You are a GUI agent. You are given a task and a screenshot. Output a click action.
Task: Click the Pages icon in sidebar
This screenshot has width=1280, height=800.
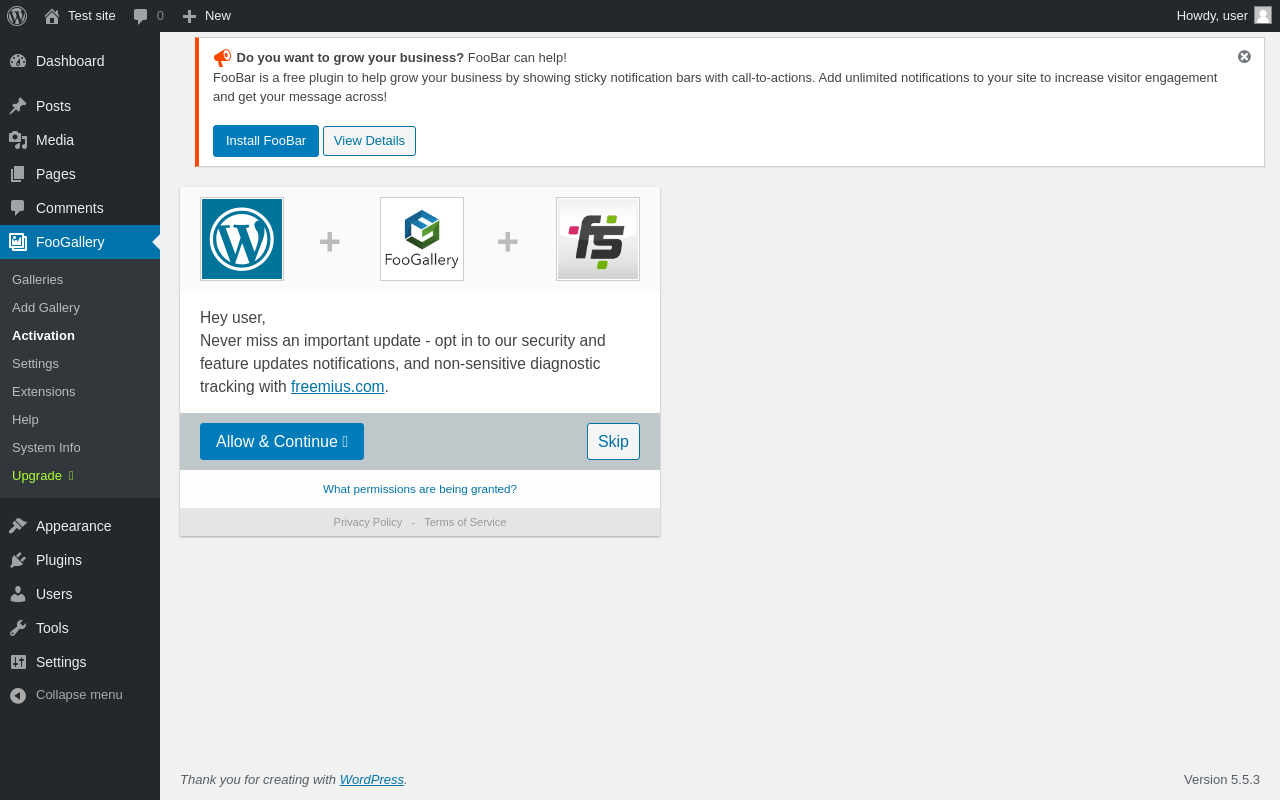tap(18, 174)
